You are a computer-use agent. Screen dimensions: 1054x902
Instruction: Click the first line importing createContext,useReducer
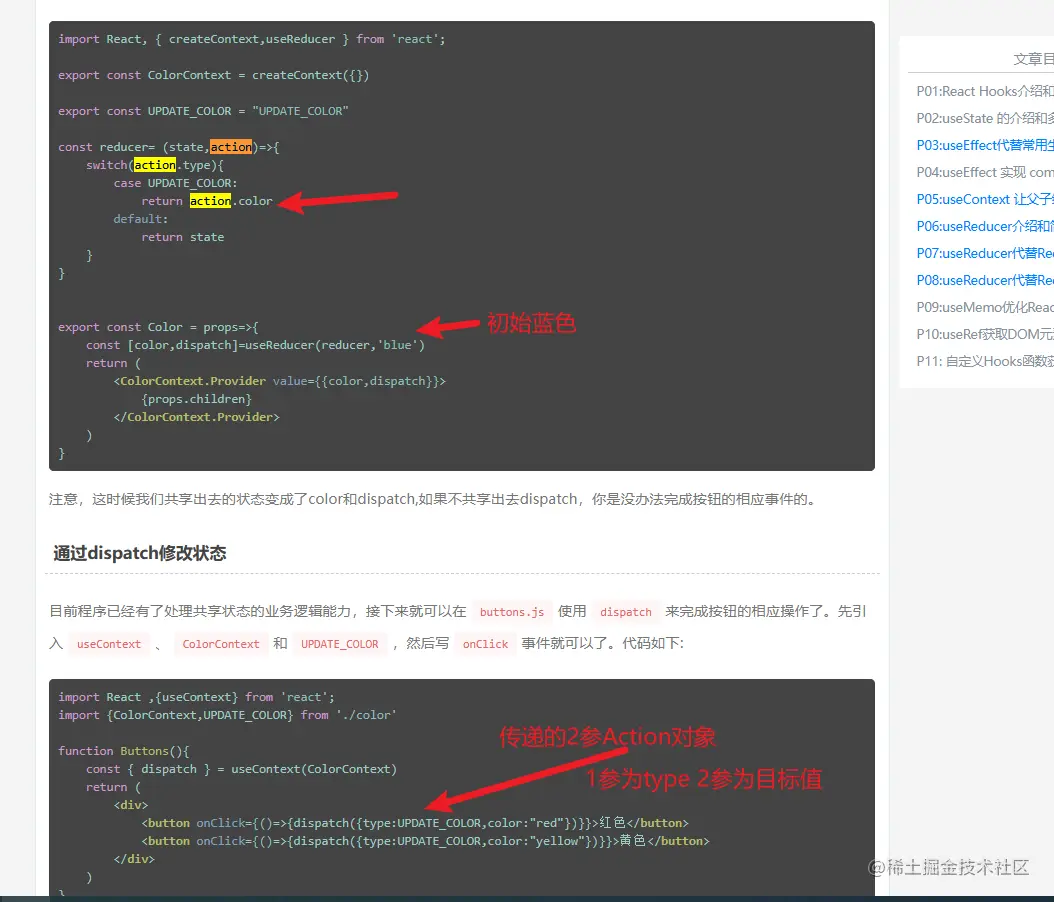coord(251,39)
